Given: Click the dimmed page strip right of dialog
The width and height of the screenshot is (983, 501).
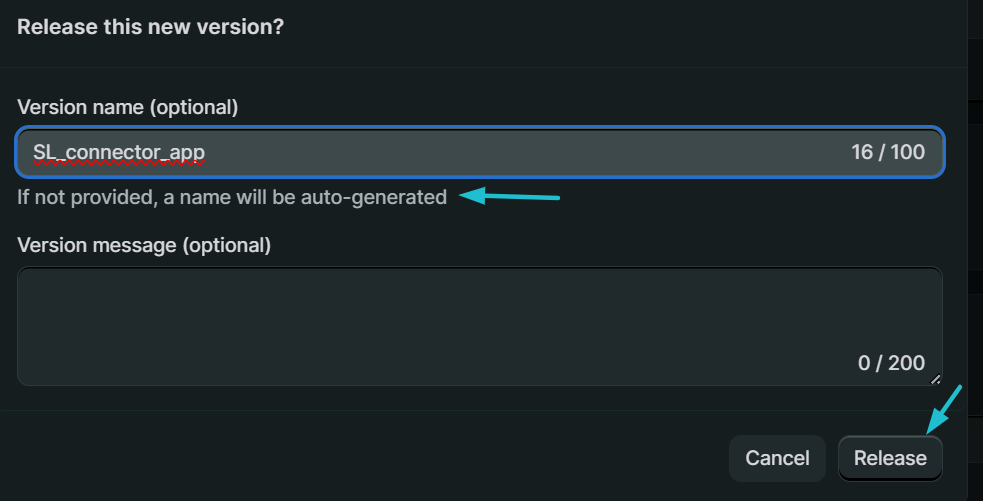Looking at the screenshot, I should point(975,250).
